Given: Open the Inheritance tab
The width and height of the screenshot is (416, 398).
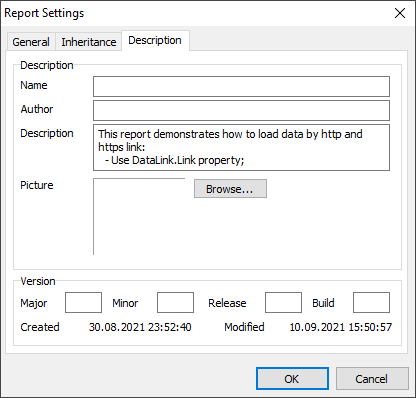Looking at the screenshot, I should 89,42.
